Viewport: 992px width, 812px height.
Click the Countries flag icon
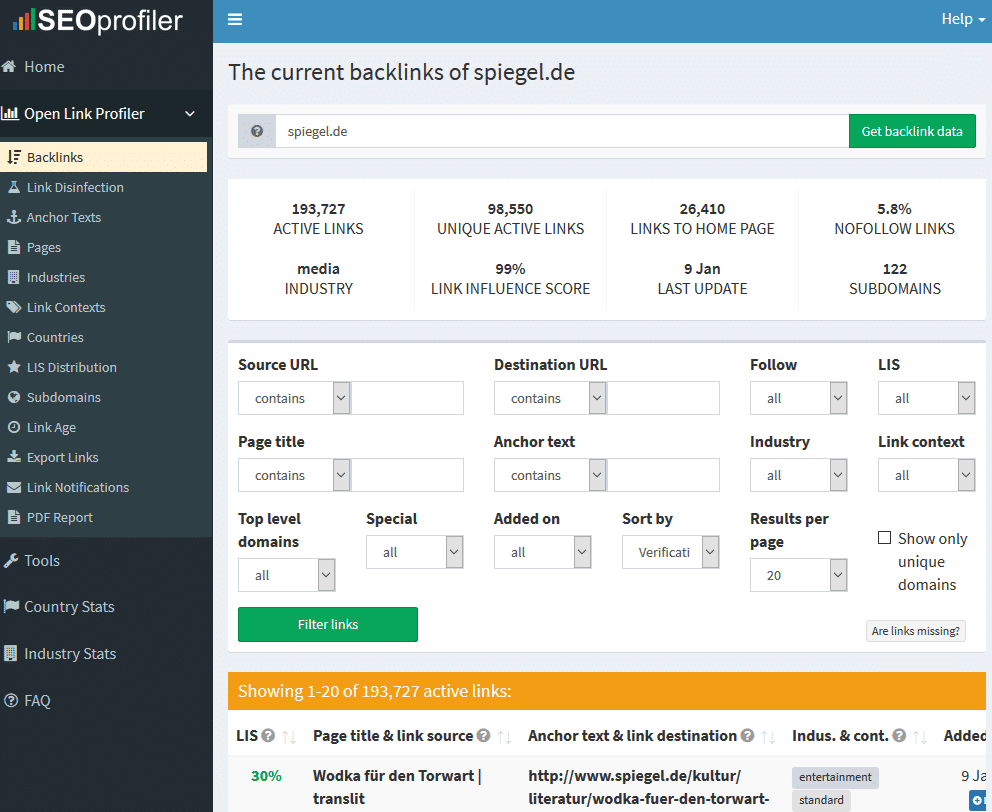click(14, 337)
